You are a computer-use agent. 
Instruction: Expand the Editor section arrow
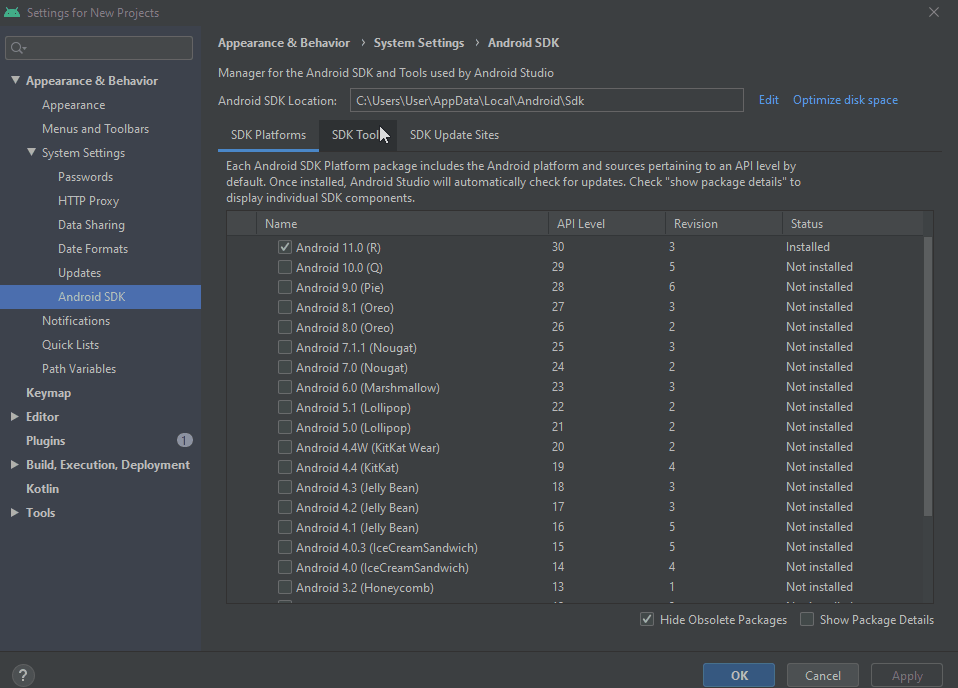[15, 416]
